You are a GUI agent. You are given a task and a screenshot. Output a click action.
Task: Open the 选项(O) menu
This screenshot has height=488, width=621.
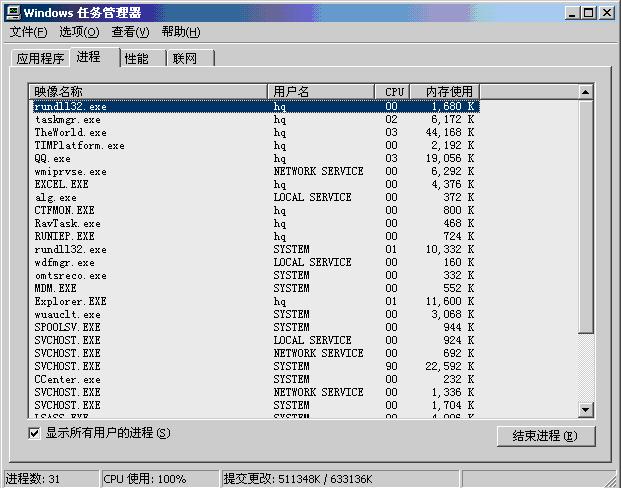click(79, 32)
